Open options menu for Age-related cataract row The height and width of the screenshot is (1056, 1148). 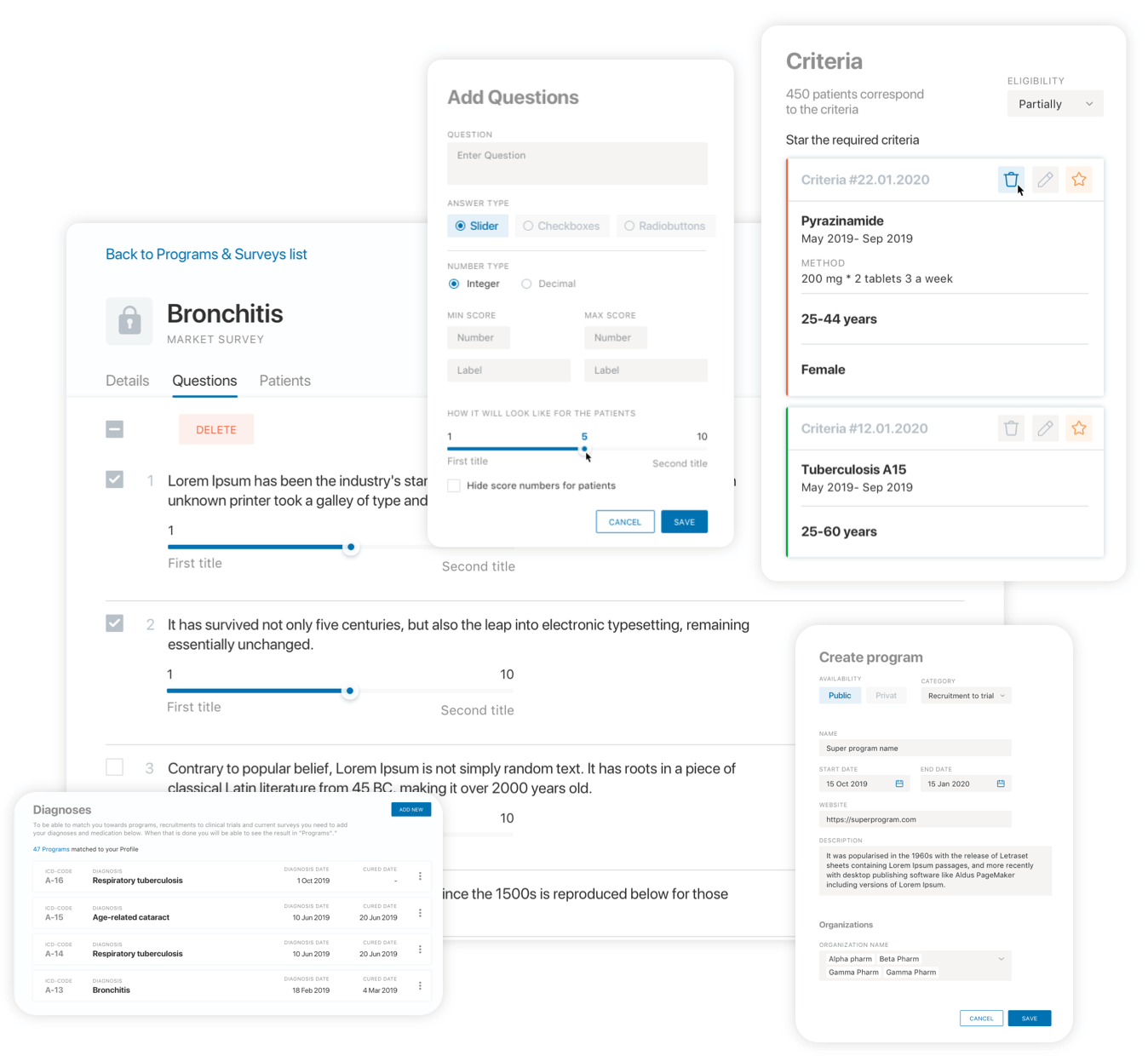click(420, 913)
